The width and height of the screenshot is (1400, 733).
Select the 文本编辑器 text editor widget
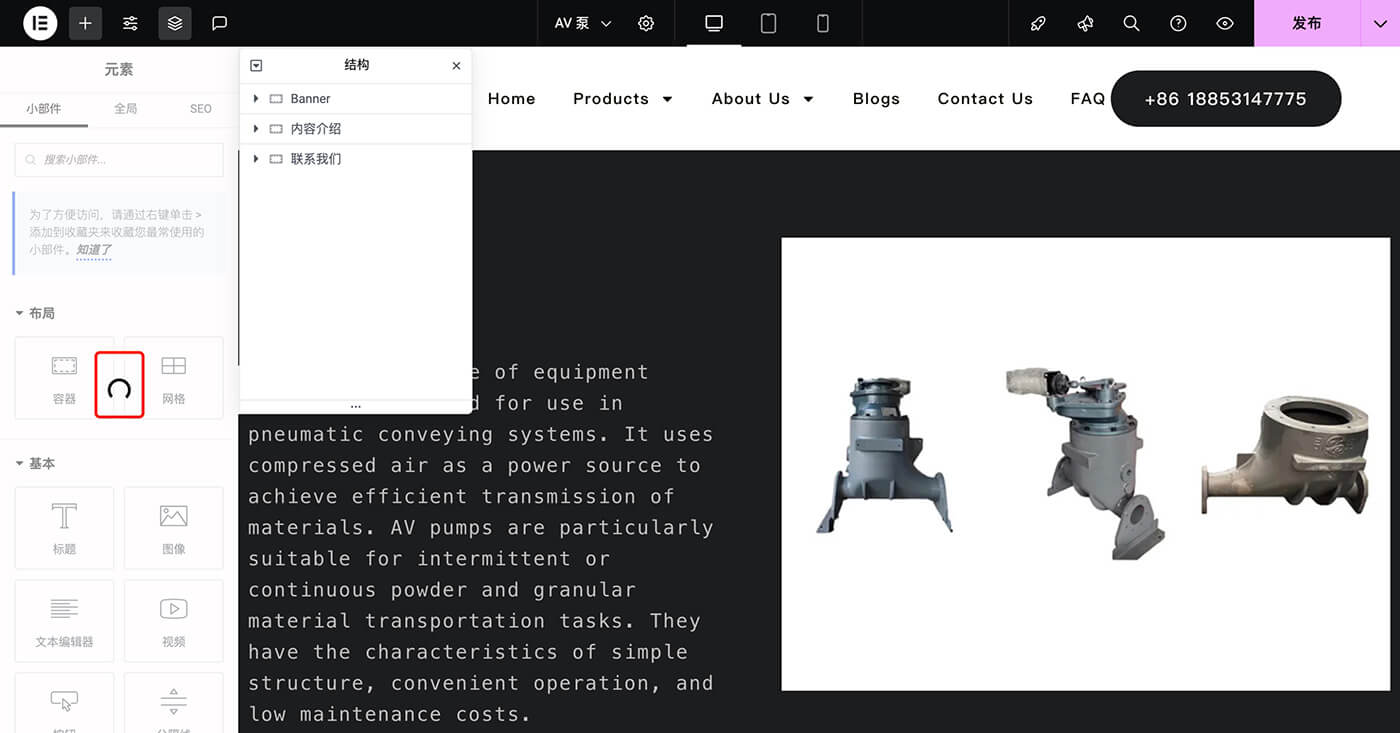[64, 621]
